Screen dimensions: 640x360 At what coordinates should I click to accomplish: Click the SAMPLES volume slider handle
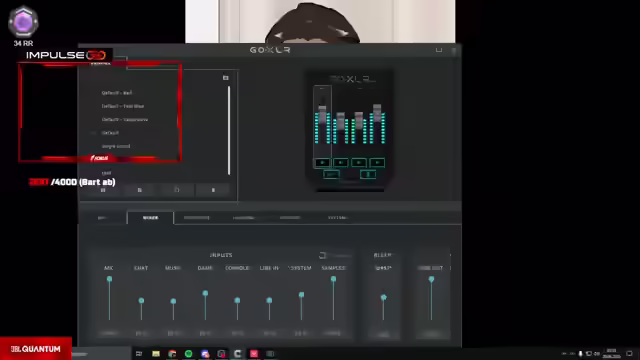[x=333, y=279]
